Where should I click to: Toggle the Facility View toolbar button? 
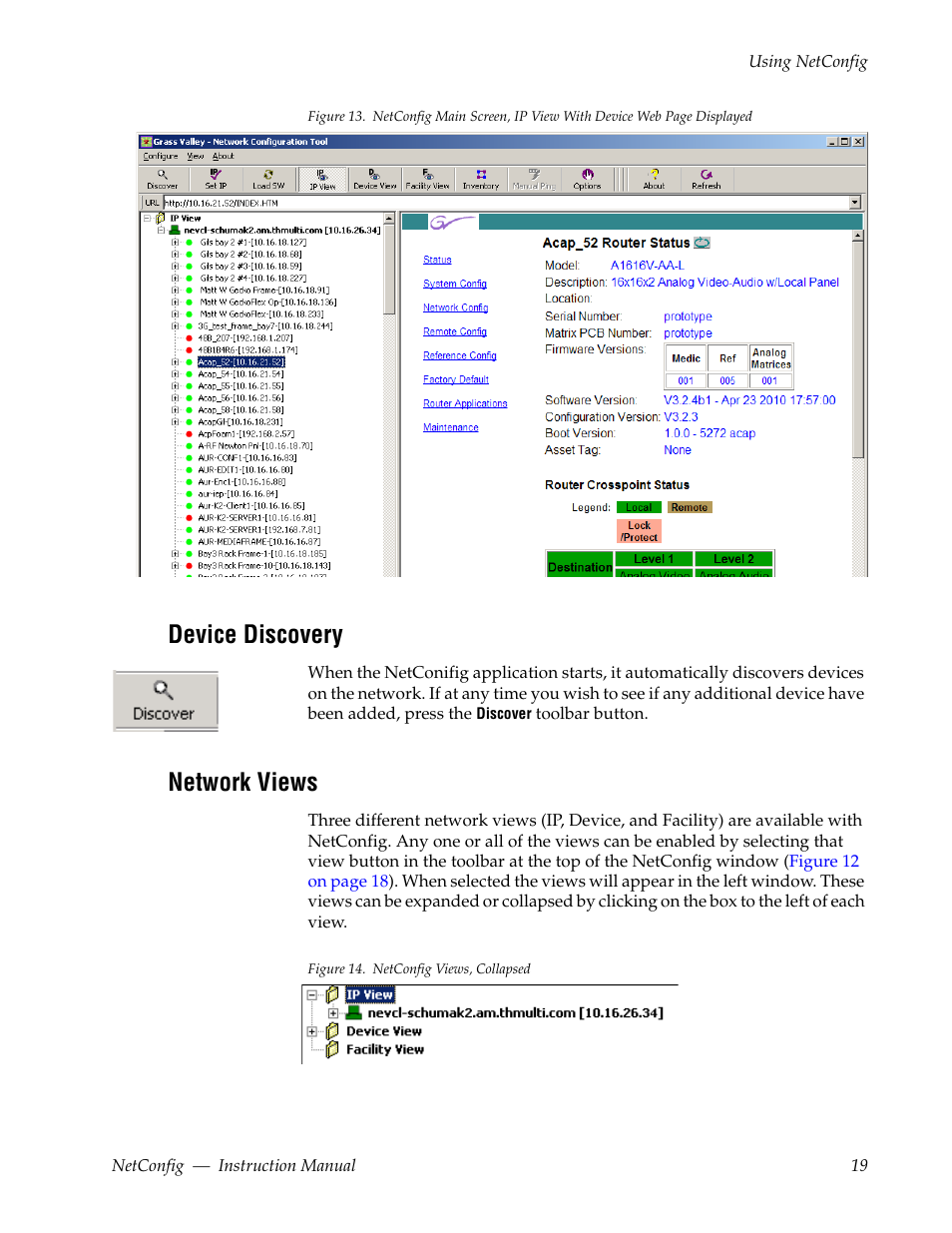pyautogui.click(x=427, y=179)
